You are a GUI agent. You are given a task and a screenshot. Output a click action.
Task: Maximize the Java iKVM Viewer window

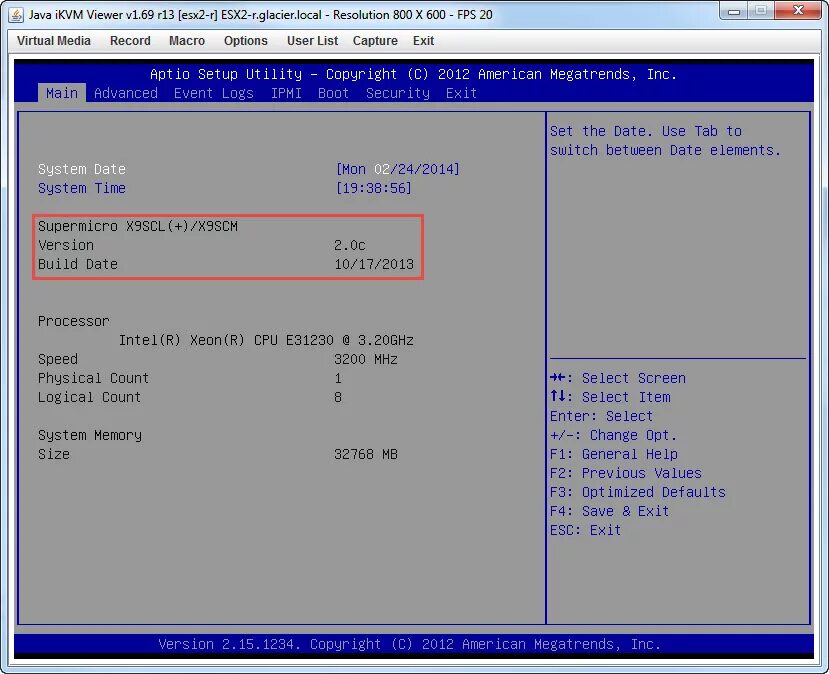pyautogui.click(x=761, y=11)
